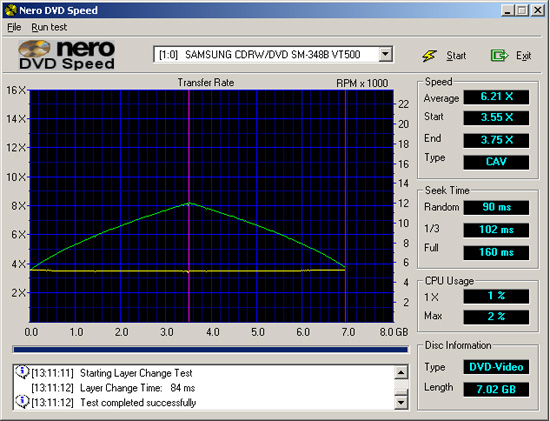Viewport: 550px width, 421px height.
Task: Open the Run test menu
Action: [49, 27]
